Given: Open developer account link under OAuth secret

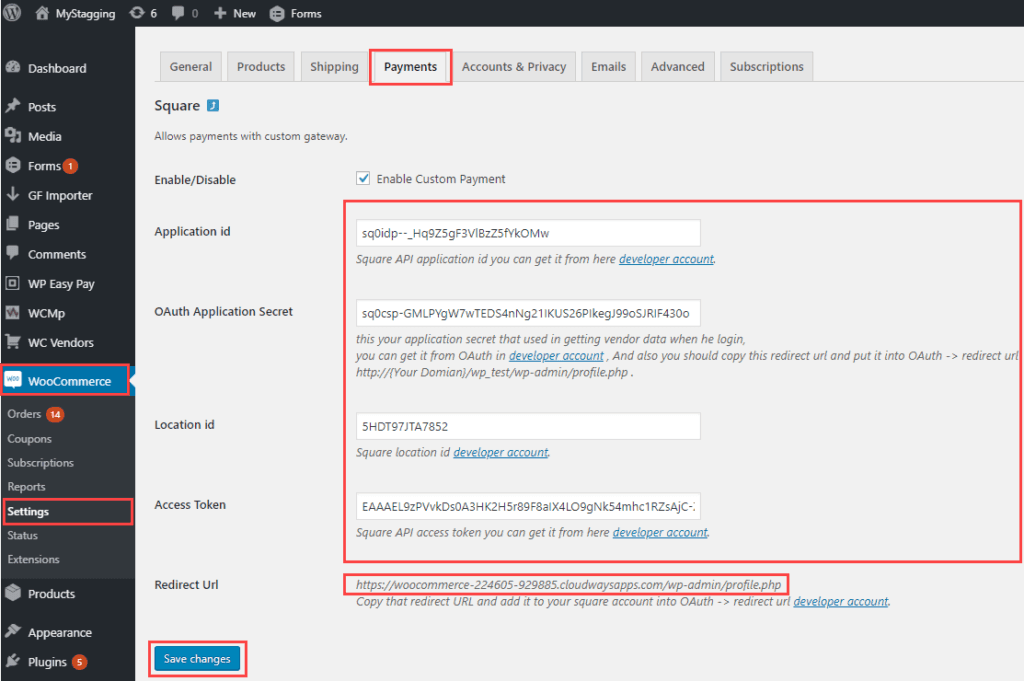Looking at the screenshot, I should [x=556, y=356].
